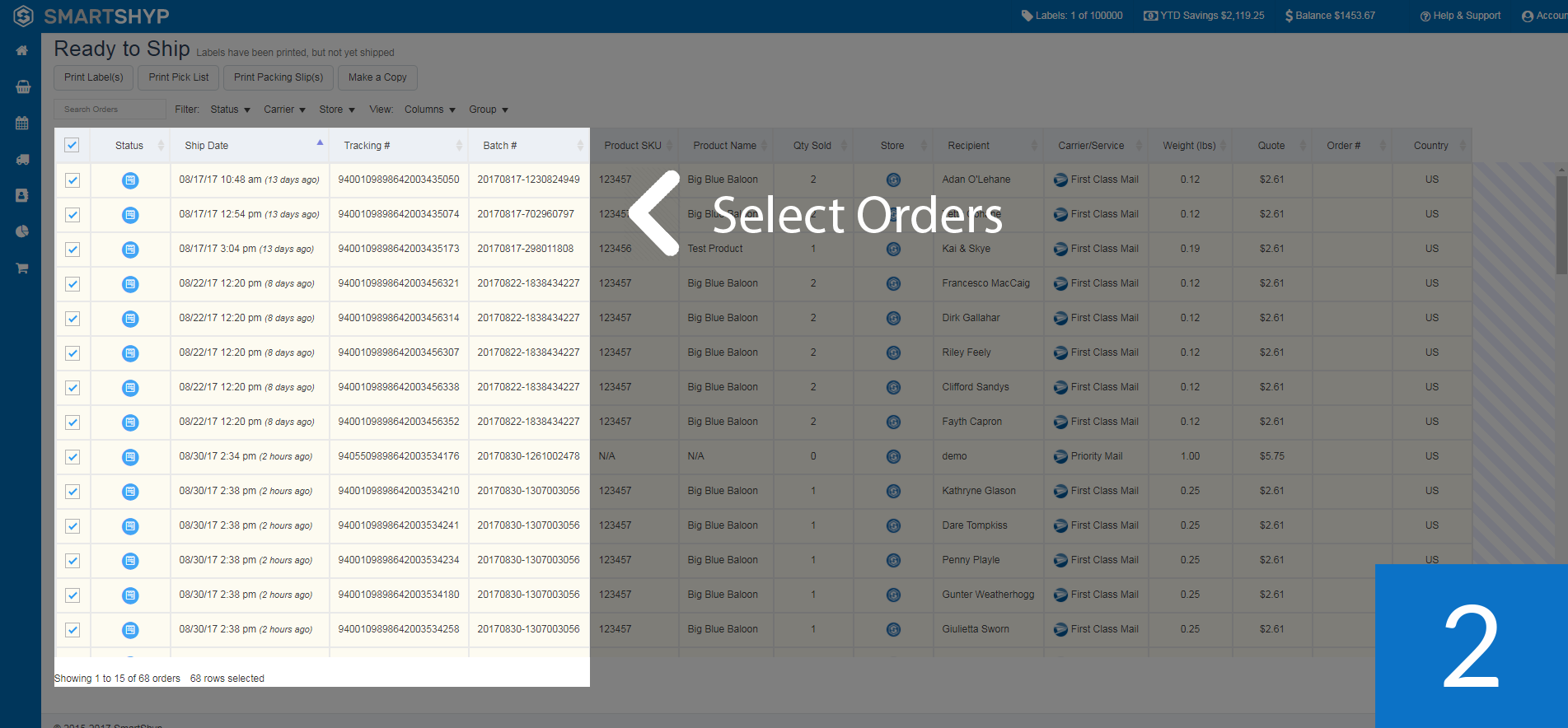This screenshot has height=728, width=1568.
Task: Click the page vertical scrollbar thumb
Action: point(1562,224)
